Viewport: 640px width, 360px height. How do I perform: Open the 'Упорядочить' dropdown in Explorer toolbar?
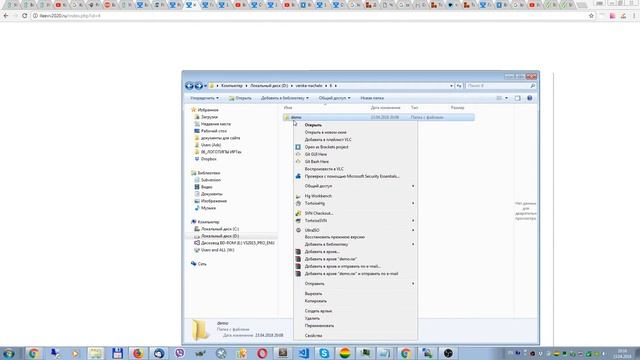tap(204, 98)
